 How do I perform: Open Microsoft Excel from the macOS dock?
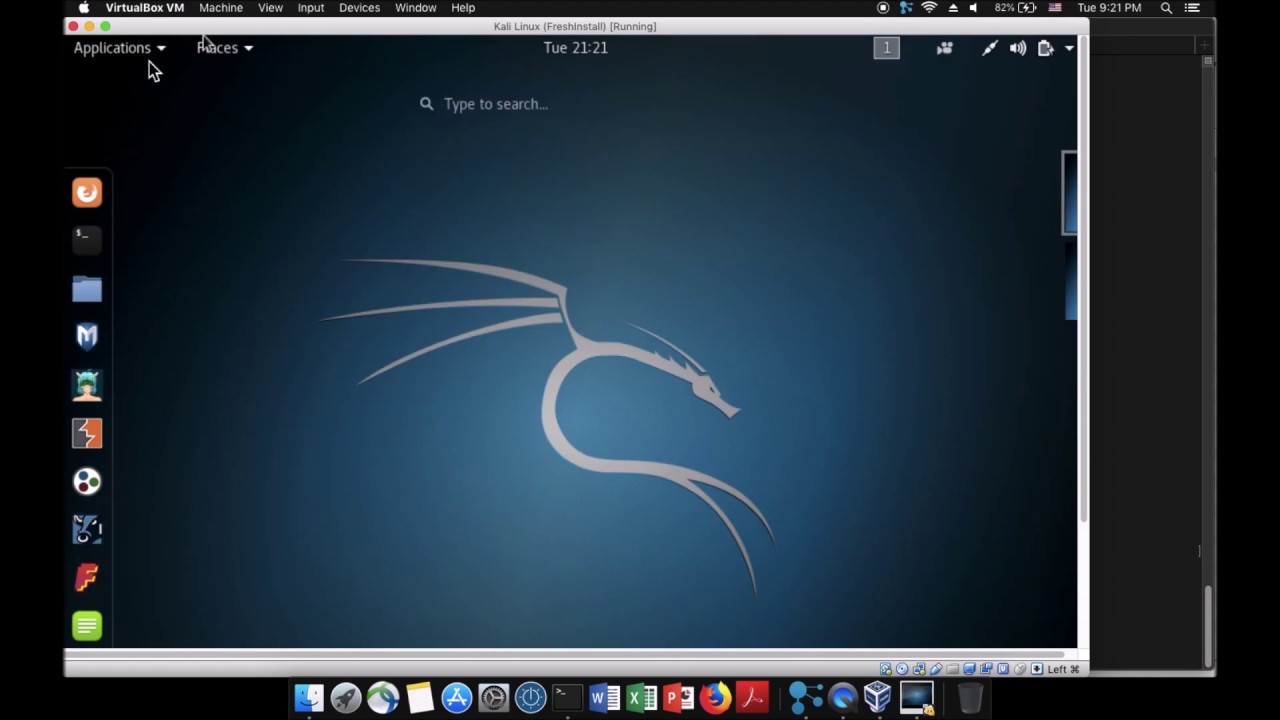coord(641,697)
